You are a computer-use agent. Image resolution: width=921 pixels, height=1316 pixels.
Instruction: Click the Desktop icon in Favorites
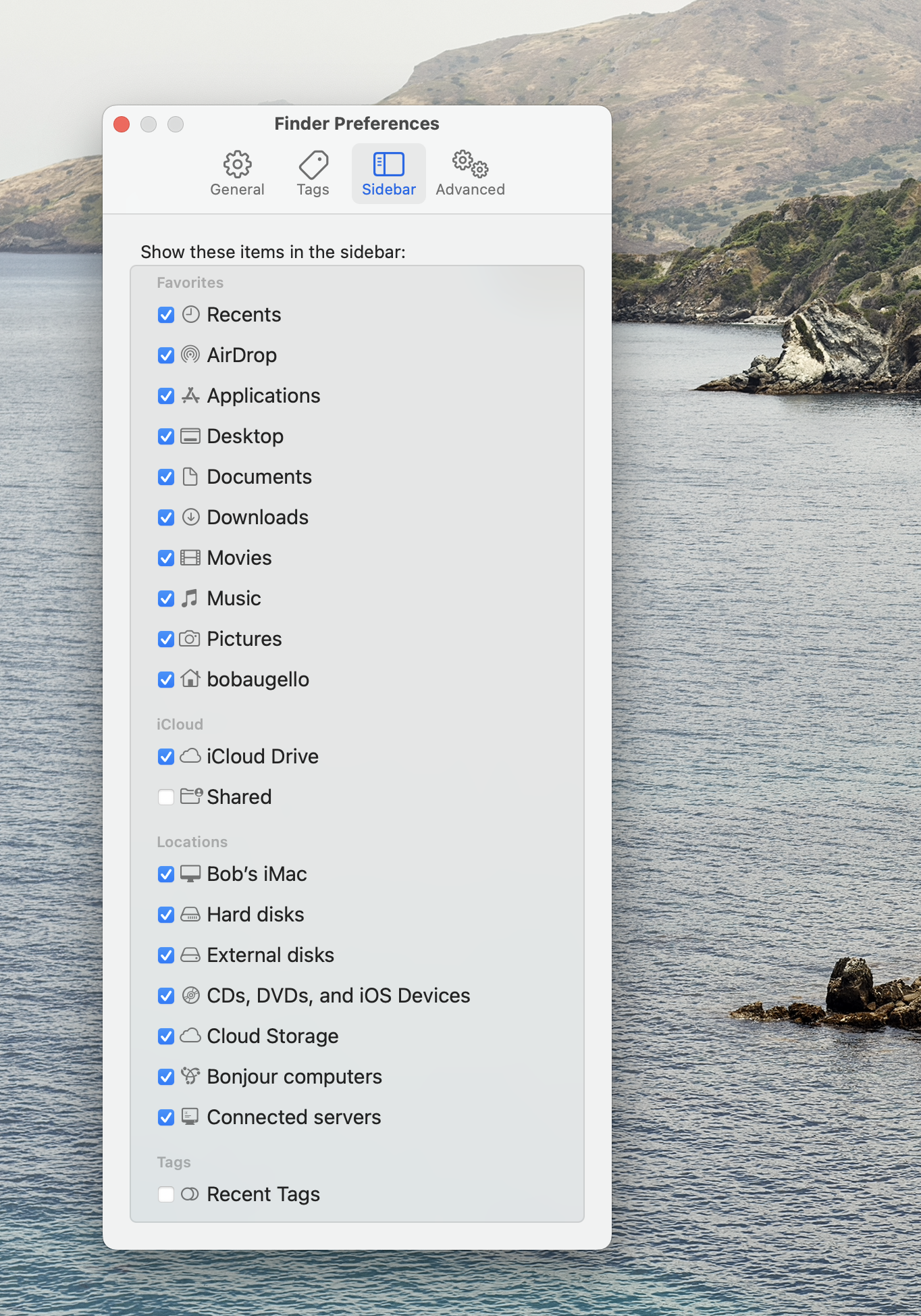click(191, 436)
